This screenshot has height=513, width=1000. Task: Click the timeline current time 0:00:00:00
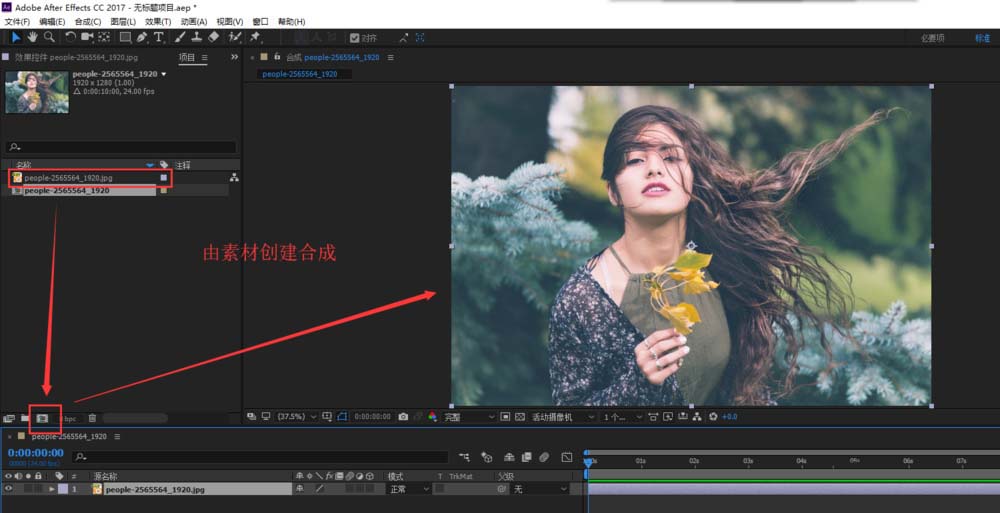(x=36, y=453)
